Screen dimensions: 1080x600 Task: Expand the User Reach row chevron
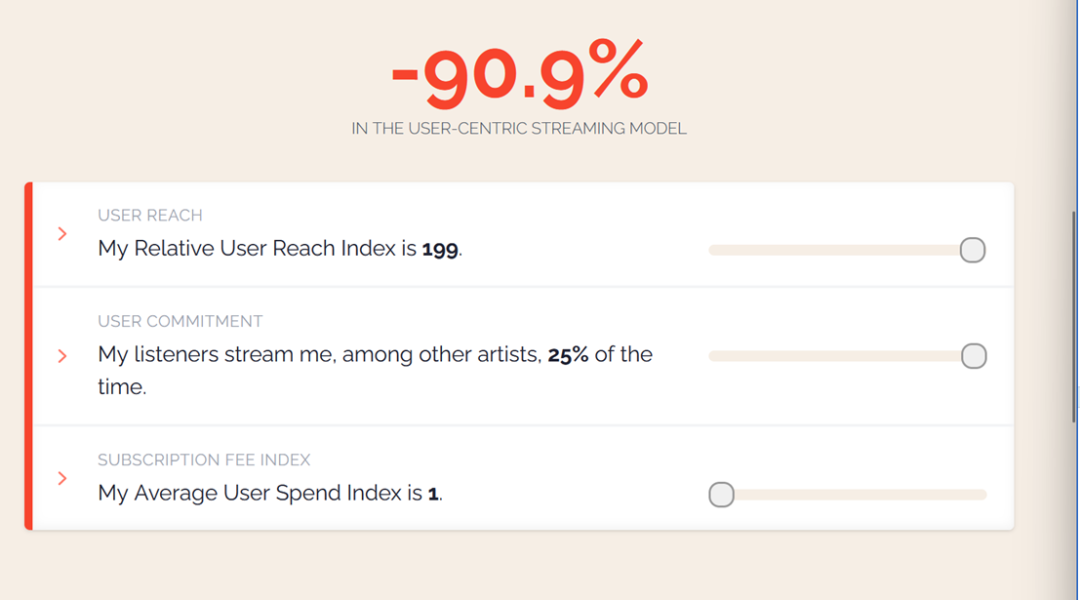click(x=62, y=234)
